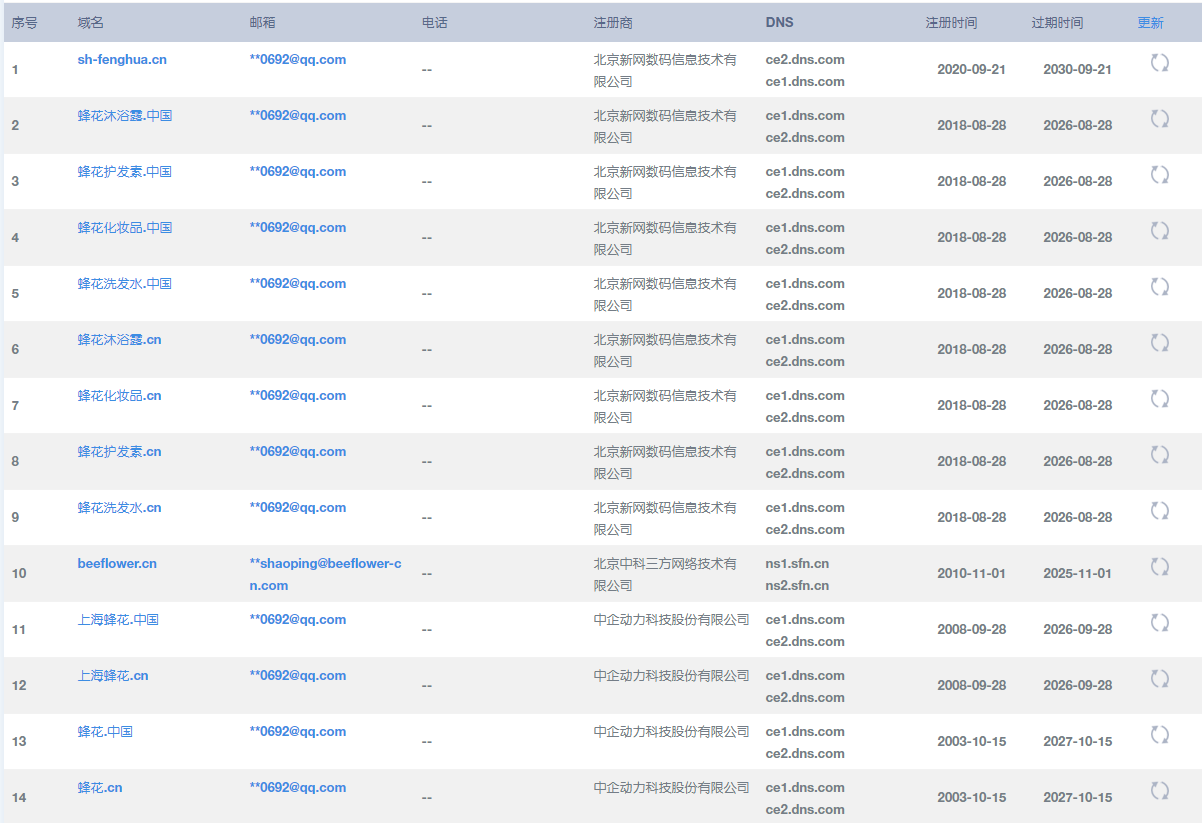Screen dimensions: 1202x823
Task: Click the **shaoping@beeflower-cn.com email link
Action: tap(325, 574)
